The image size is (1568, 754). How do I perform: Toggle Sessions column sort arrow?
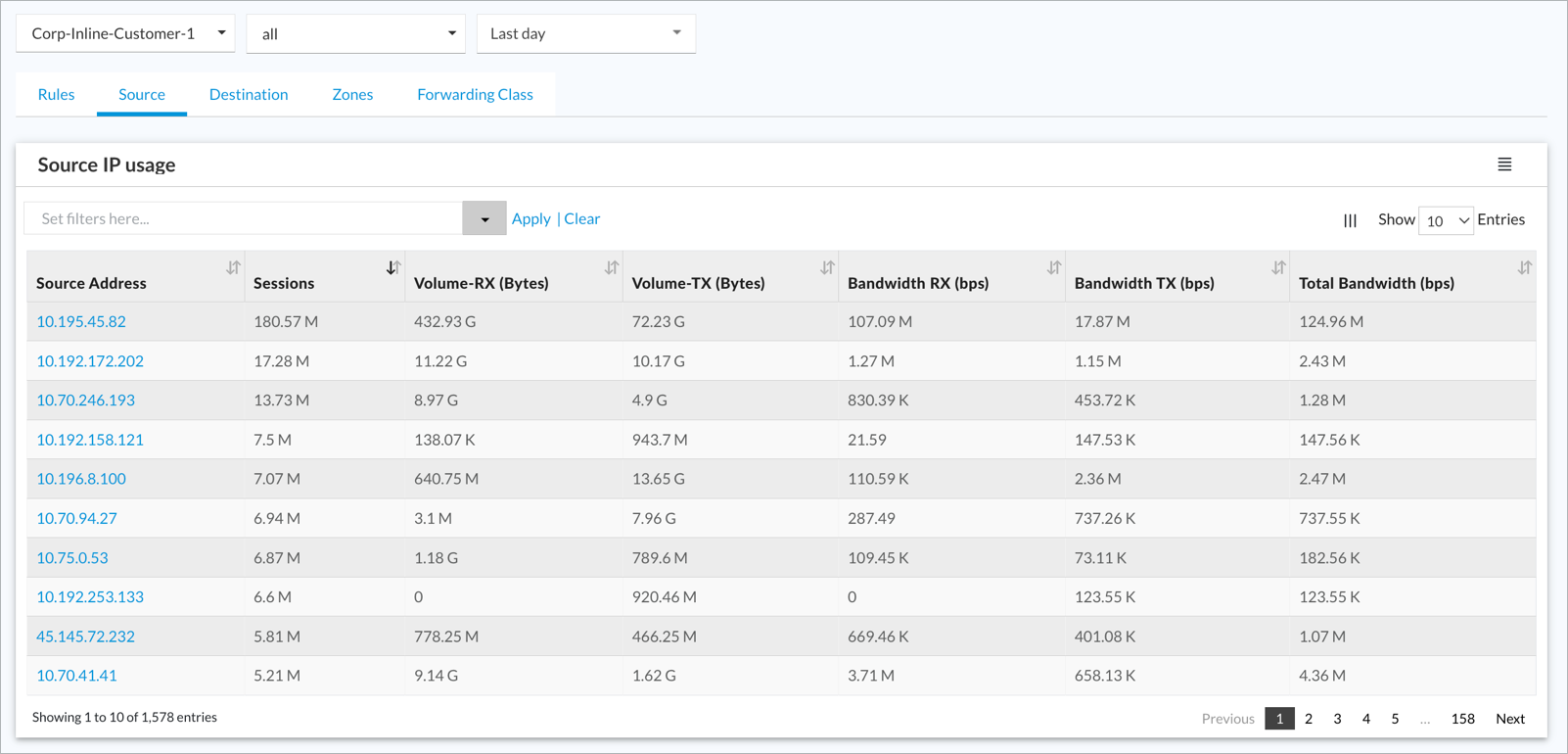(392, 267)
